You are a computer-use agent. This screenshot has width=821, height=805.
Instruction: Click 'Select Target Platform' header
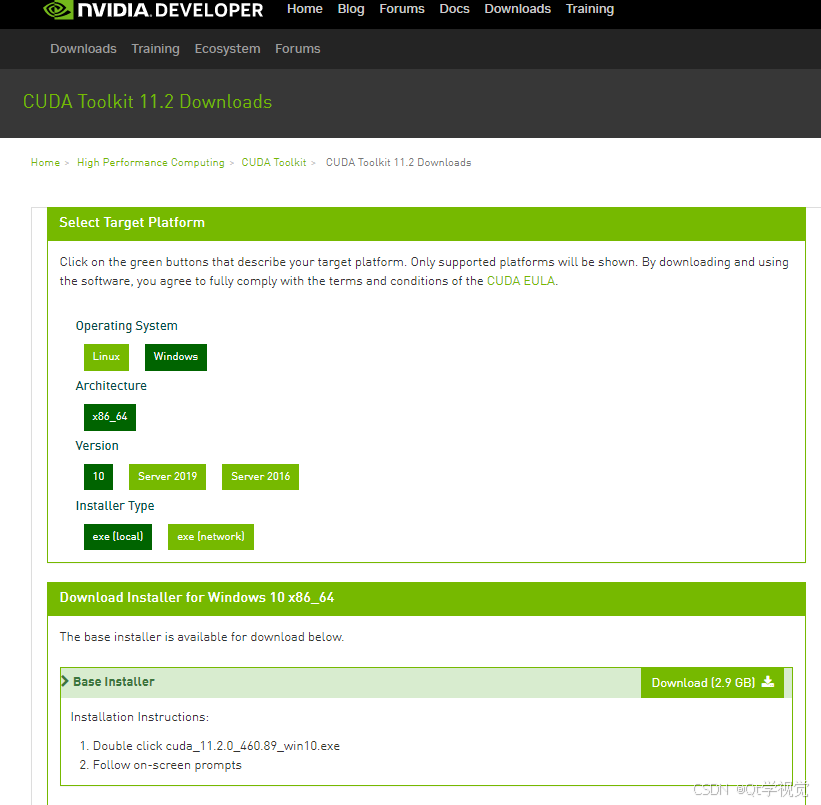point(132,223)
